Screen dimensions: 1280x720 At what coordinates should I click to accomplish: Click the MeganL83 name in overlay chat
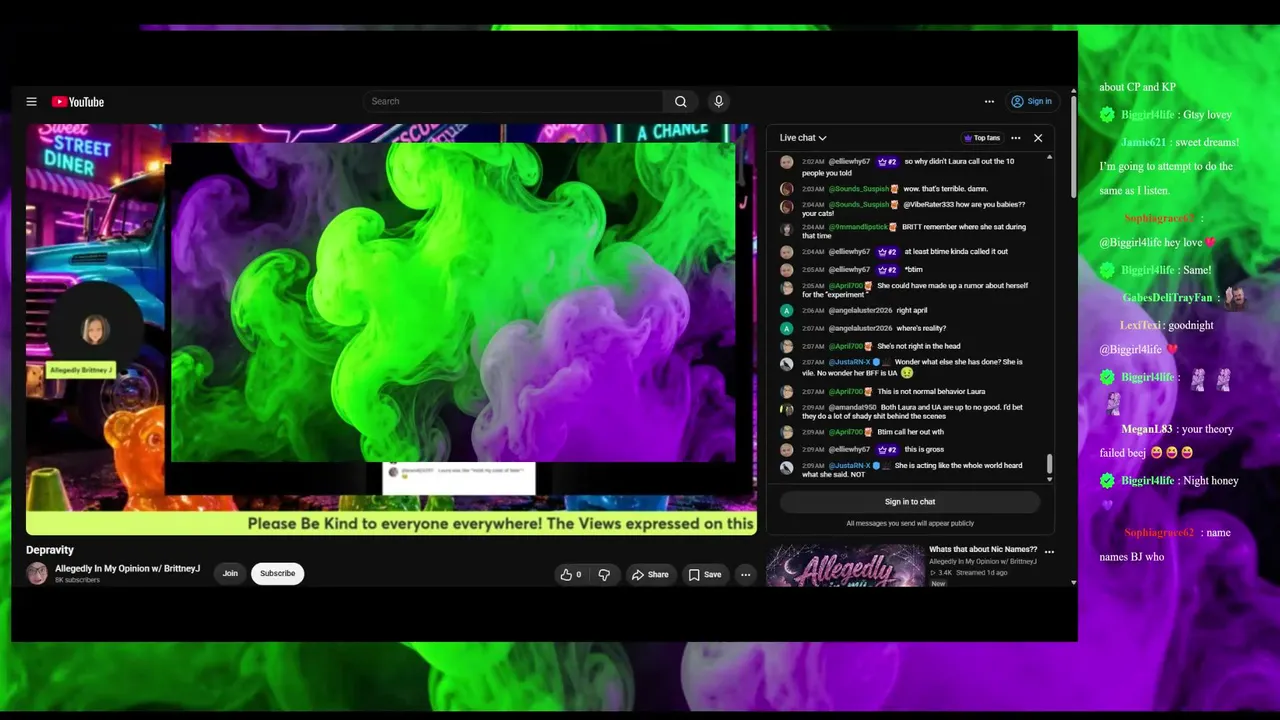point(1147,429)
